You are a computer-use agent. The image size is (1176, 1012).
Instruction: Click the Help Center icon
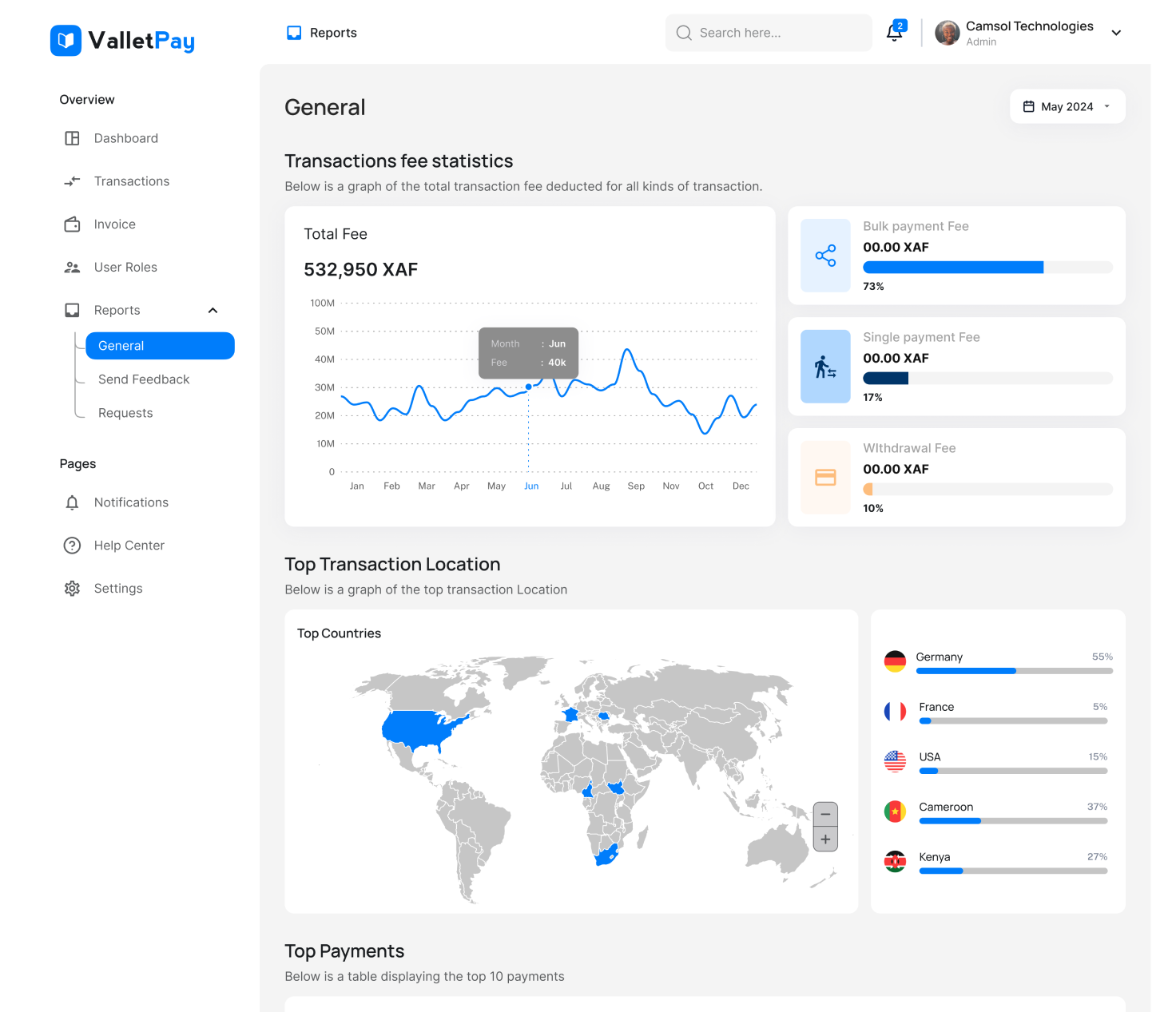pyautogui.click(x=72, y=545)
